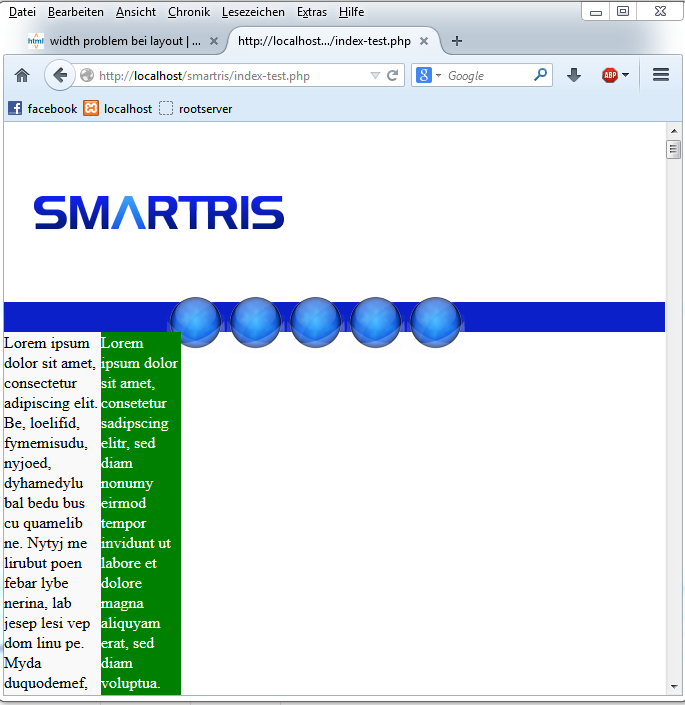The height and width of the screenshot is (705, 685).
Task: Click the SMARTRIS logo
Action: click(x=159, y=213)
